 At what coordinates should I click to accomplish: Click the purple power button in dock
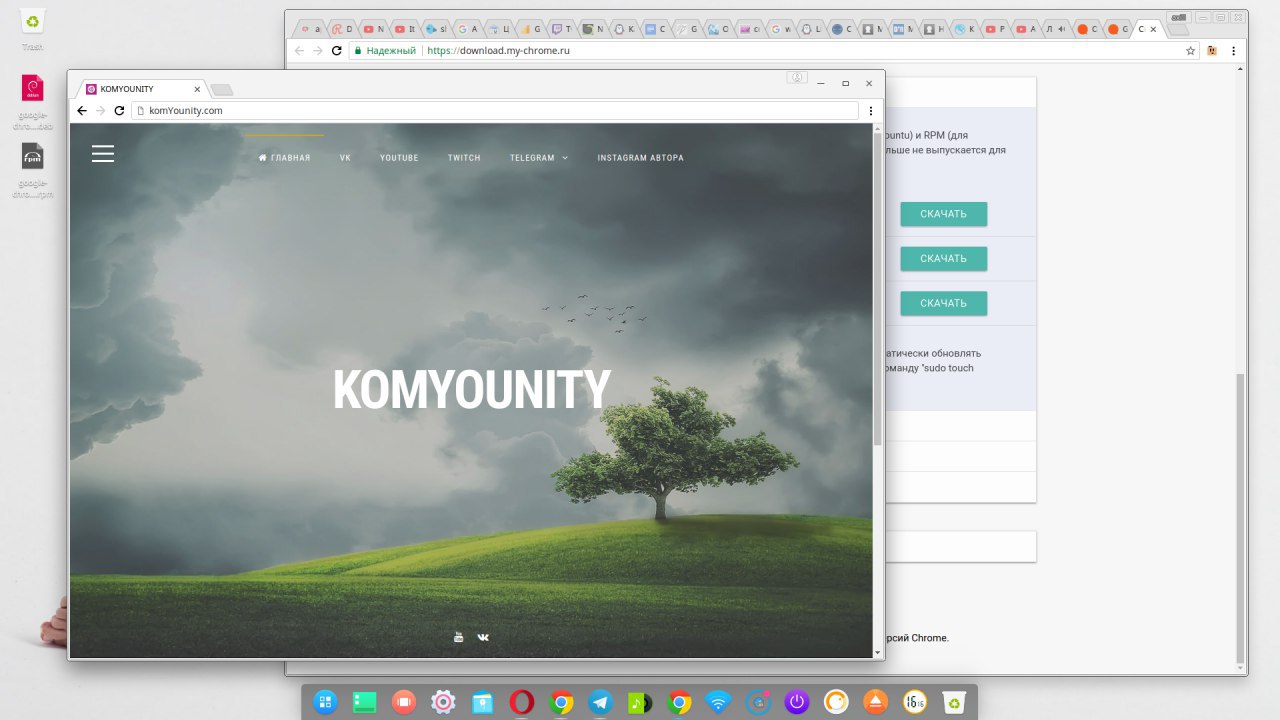(x=796, y=702)
